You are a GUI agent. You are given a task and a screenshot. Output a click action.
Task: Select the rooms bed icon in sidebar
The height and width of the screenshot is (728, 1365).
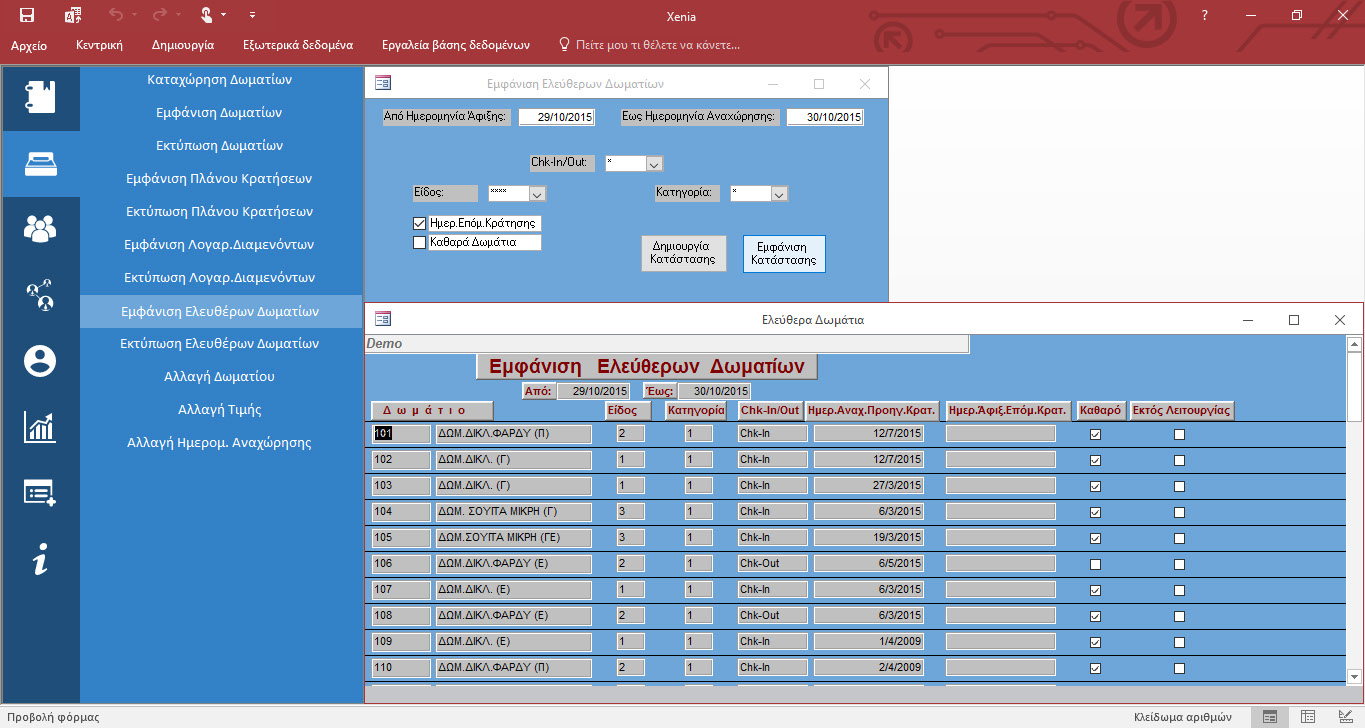click(41, 164)
